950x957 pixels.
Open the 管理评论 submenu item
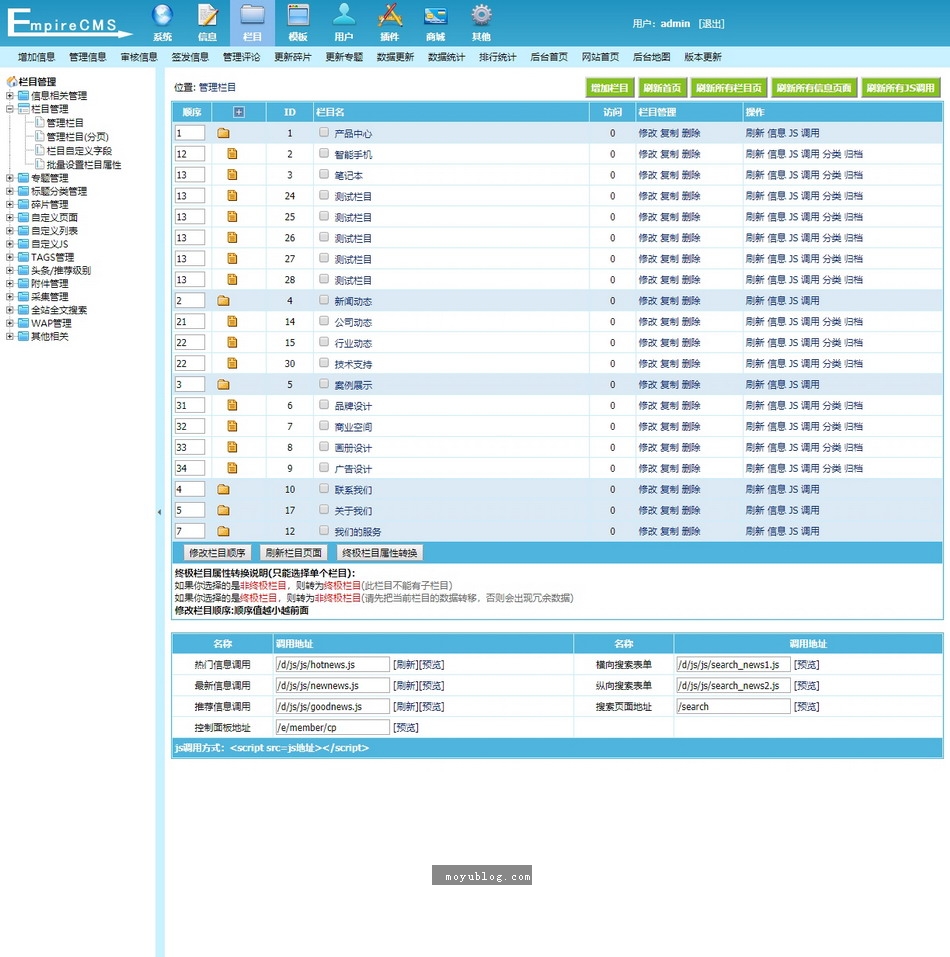[x=242, y=57]
